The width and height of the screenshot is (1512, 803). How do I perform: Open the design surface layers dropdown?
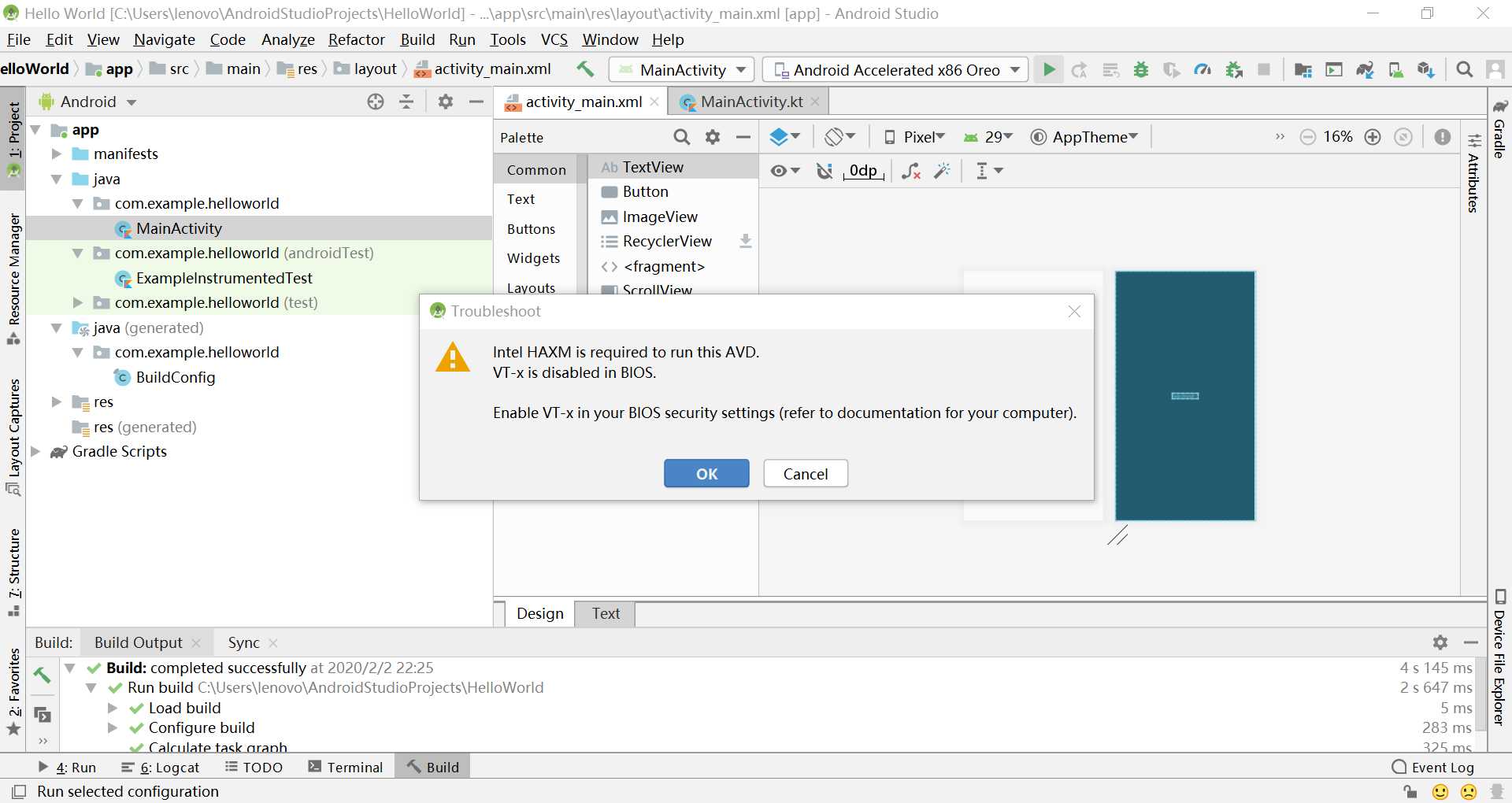[784, 137]
